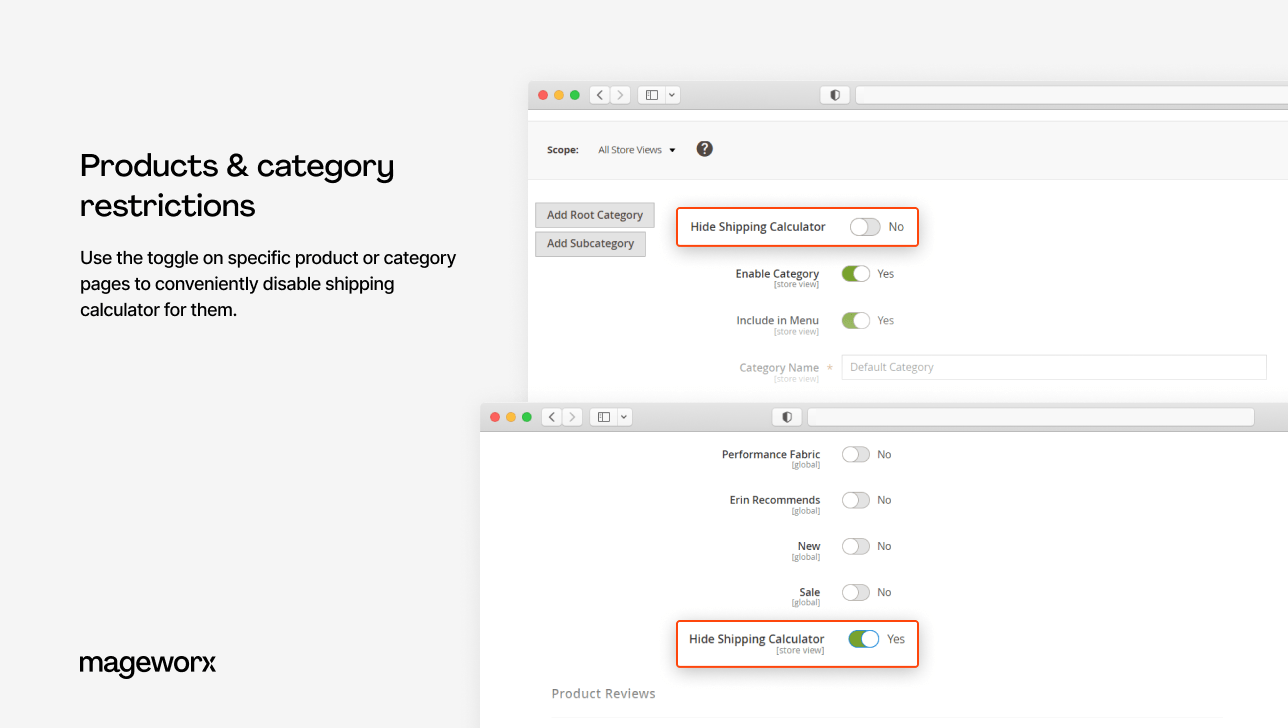Enable the Hide Shipping Calculator toggle on the category page
This screenshot has height=728, width=1288.
(x=864, y=227)
